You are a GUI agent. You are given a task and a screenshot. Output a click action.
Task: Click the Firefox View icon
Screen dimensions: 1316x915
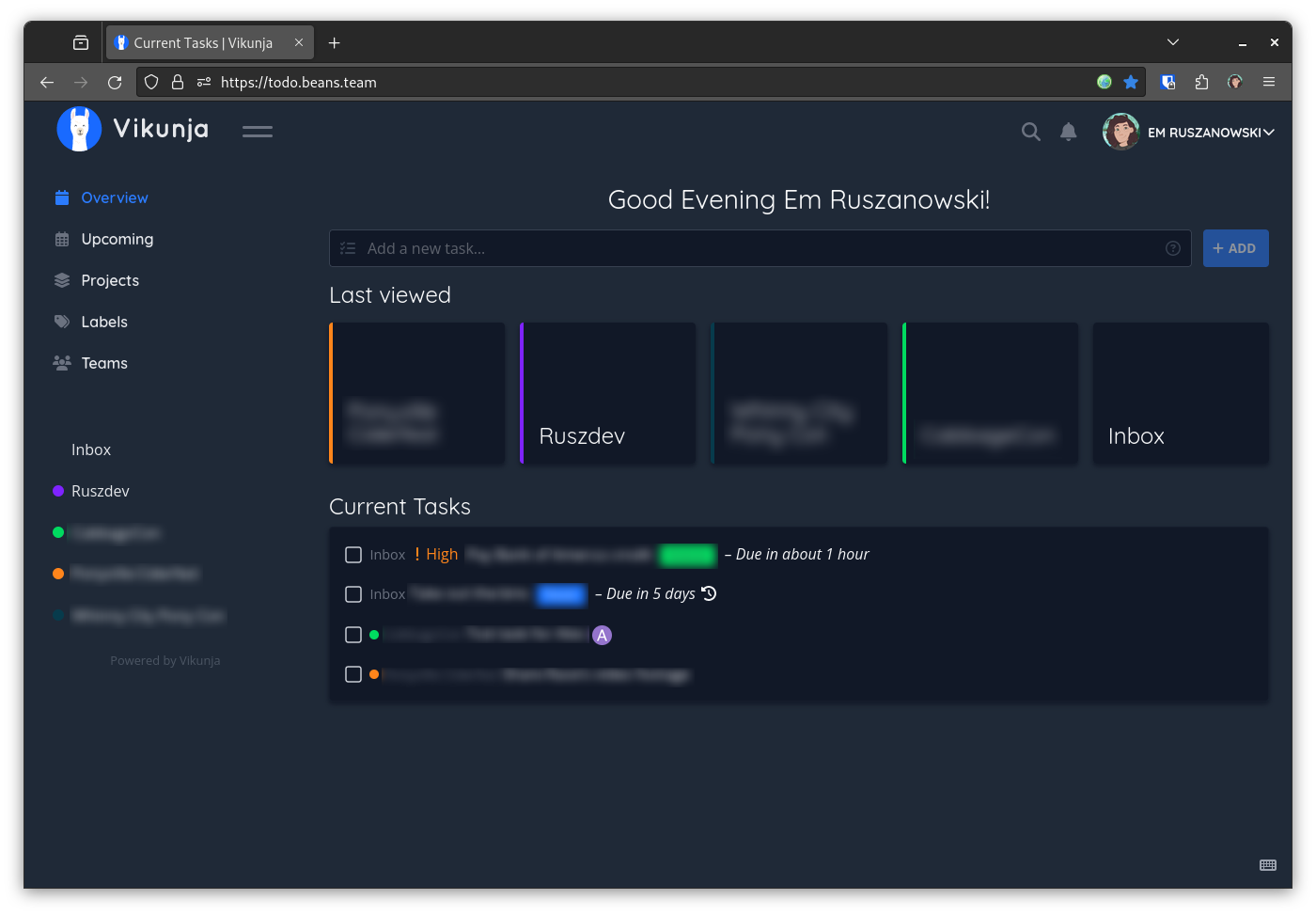81,42
